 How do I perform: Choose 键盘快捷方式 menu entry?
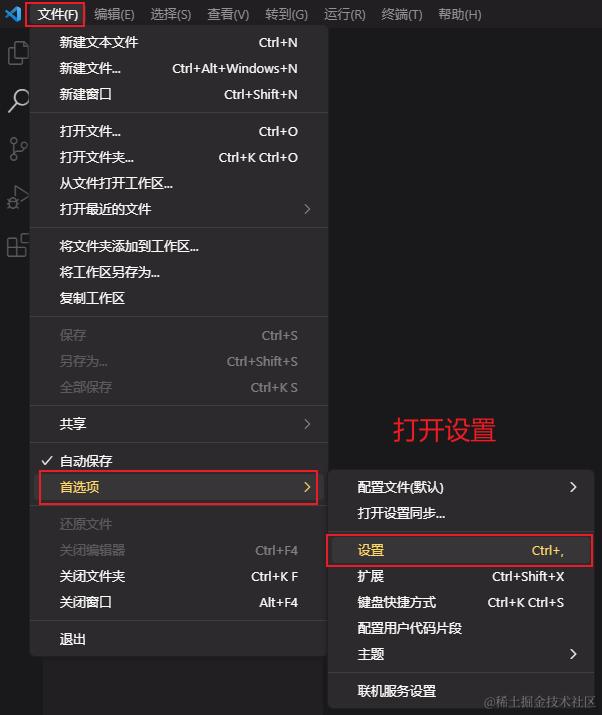pos(461,602)
